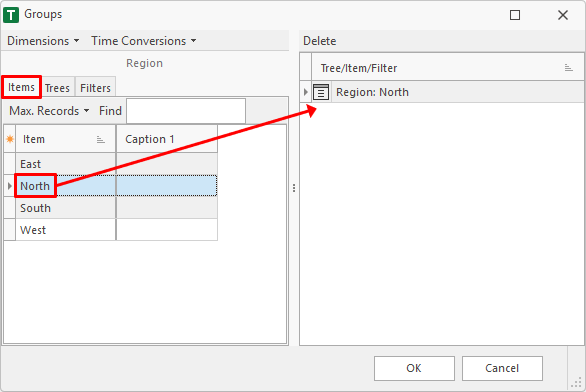Screen dimensions: 586x392
Task: Sort by the Item column header
Action: [65, 139]
